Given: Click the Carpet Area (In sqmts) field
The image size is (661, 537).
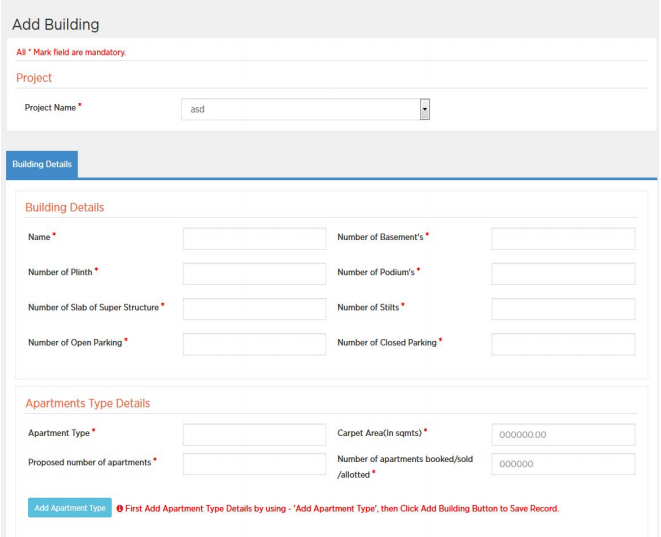Looking at the screenshot, I should 563,434.
